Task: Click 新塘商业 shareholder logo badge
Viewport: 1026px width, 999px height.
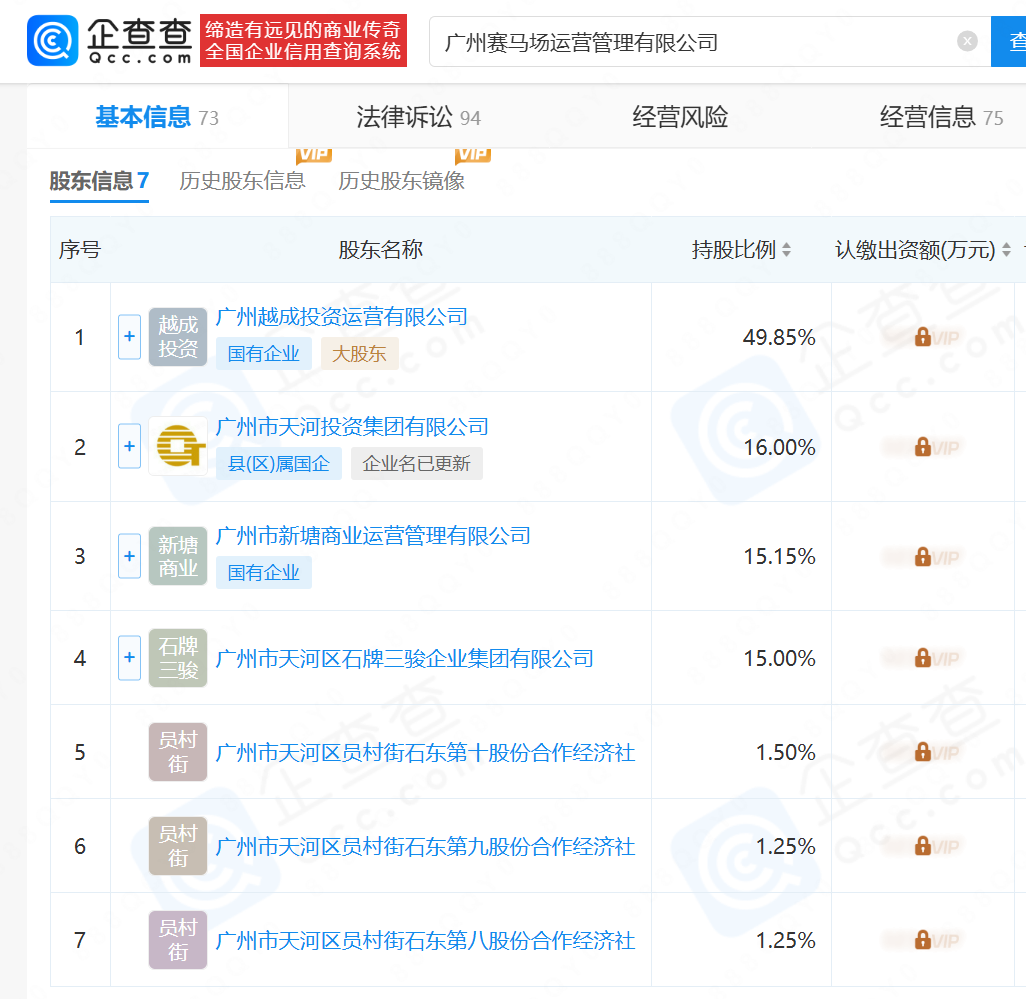Action: 178,556
